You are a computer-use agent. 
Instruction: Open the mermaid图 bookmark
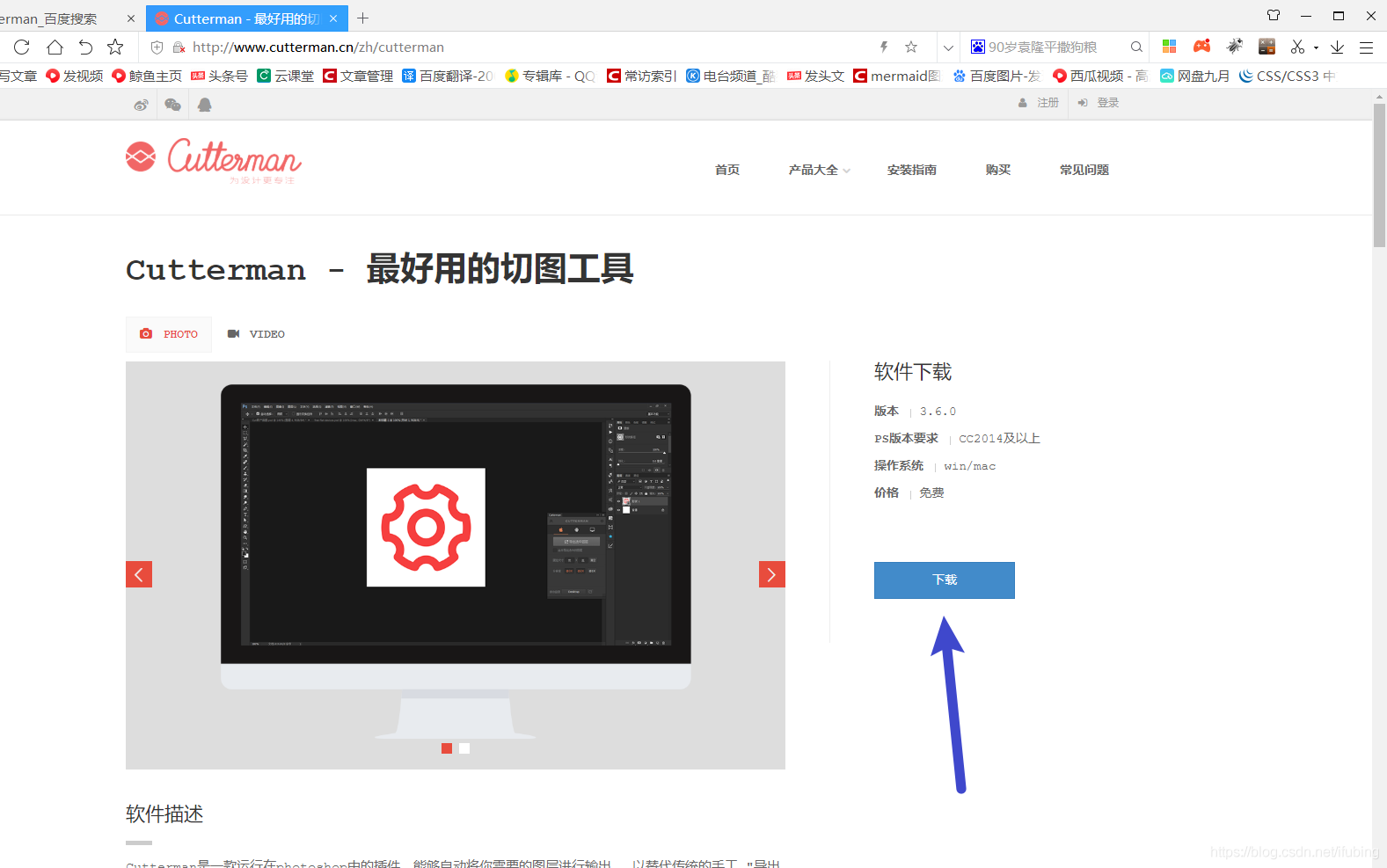click(x=897, y=77)
